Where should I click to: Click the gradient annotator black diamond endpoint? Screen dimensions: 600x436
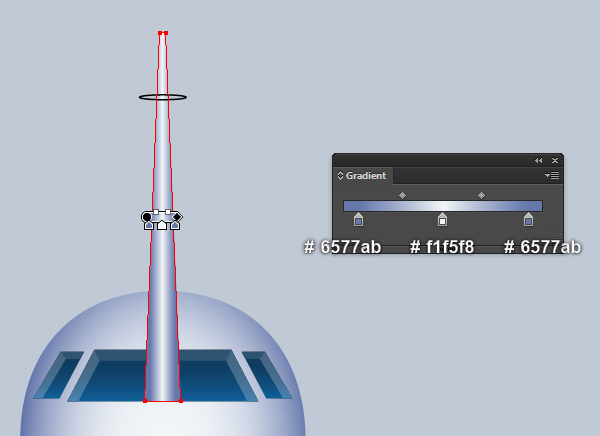(x=177, y=217)
